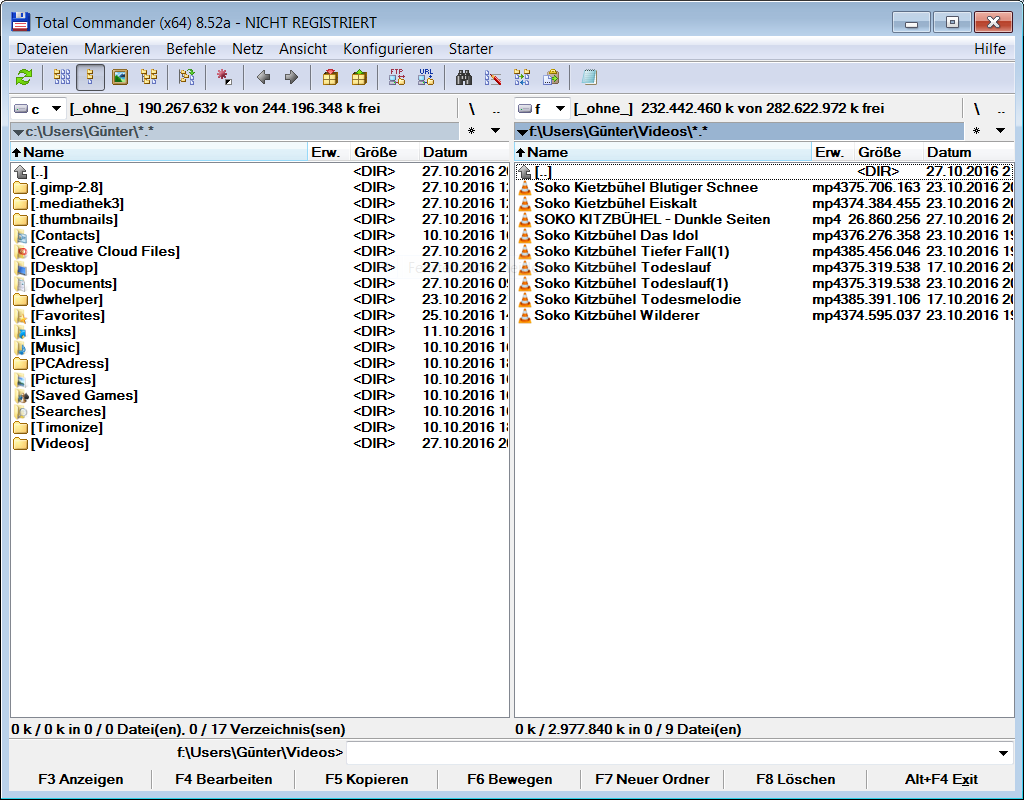1024x800 pixels.
Task: Click the green Refresh (reread source) icon
Action: (24, 78)
